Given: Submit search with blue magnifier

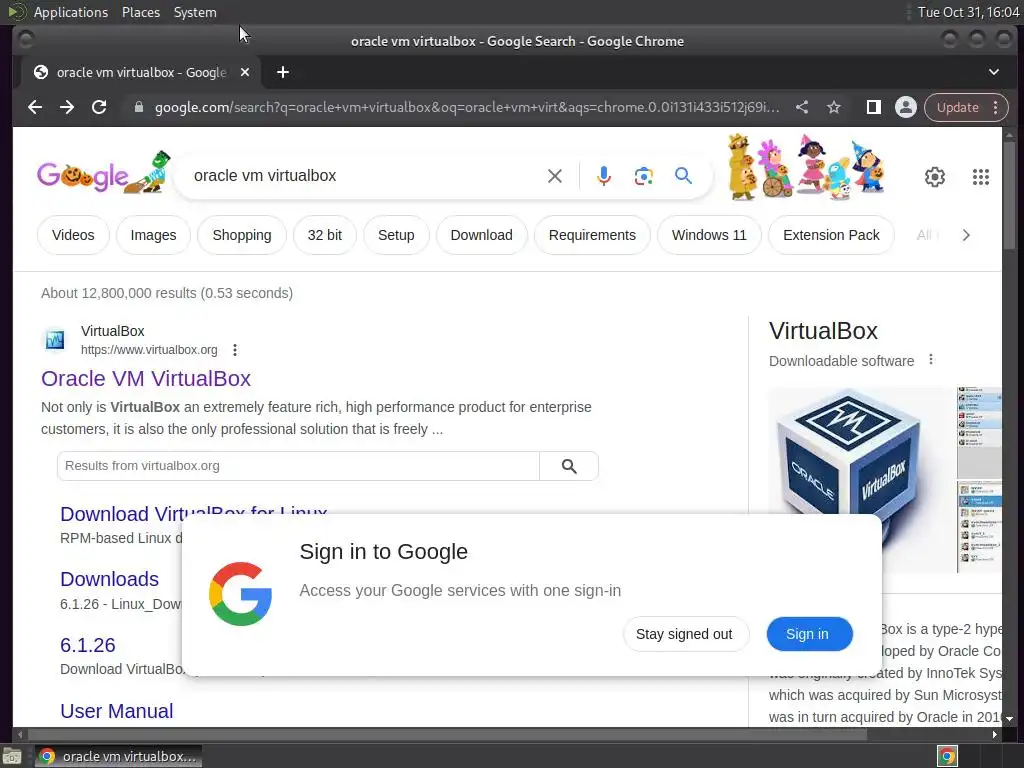Looking at the screenshot, I should (683, 176).
